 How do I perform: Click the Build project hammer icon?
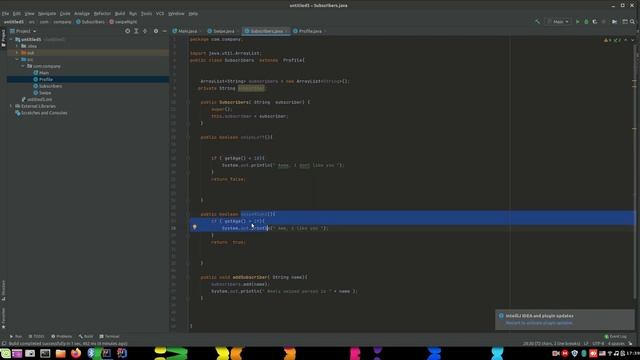538,22
